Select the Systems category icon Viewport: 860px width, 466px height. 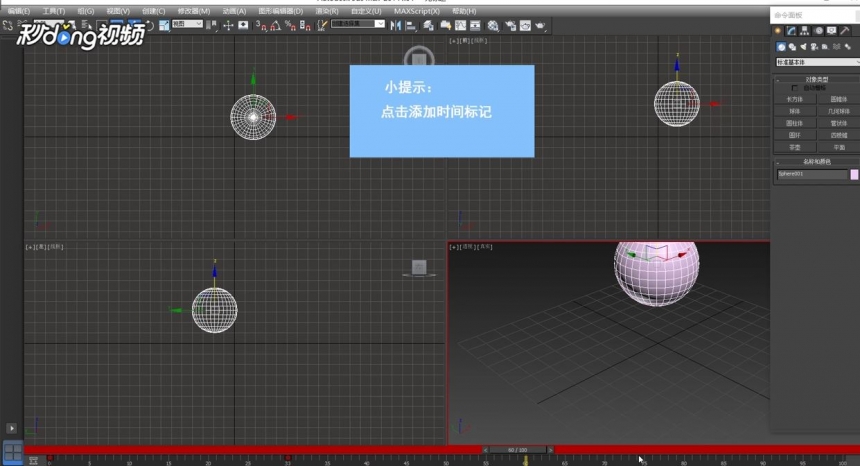848,47
